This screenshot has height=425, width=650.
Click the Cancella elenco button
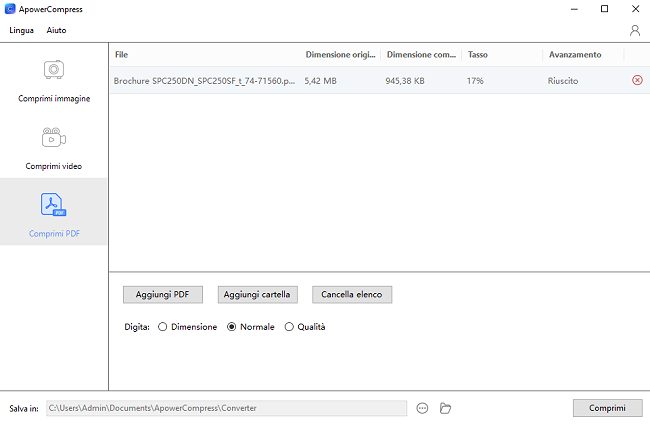(x=352, y=294)
